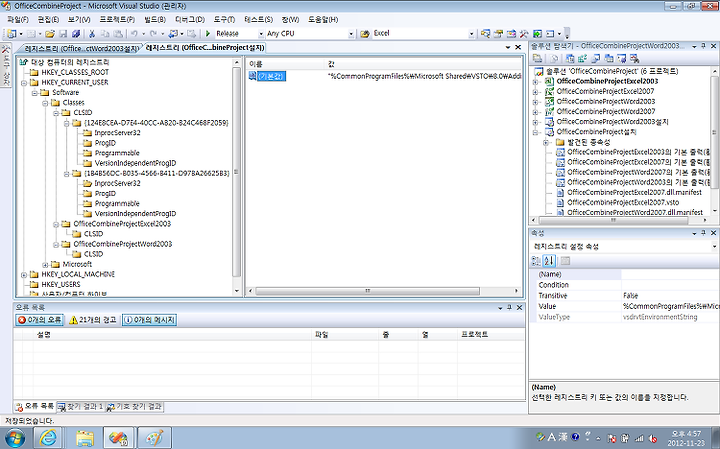Toggle the 21개의 경고 warnings filter
720x449 pixels.
click(93, 320)
